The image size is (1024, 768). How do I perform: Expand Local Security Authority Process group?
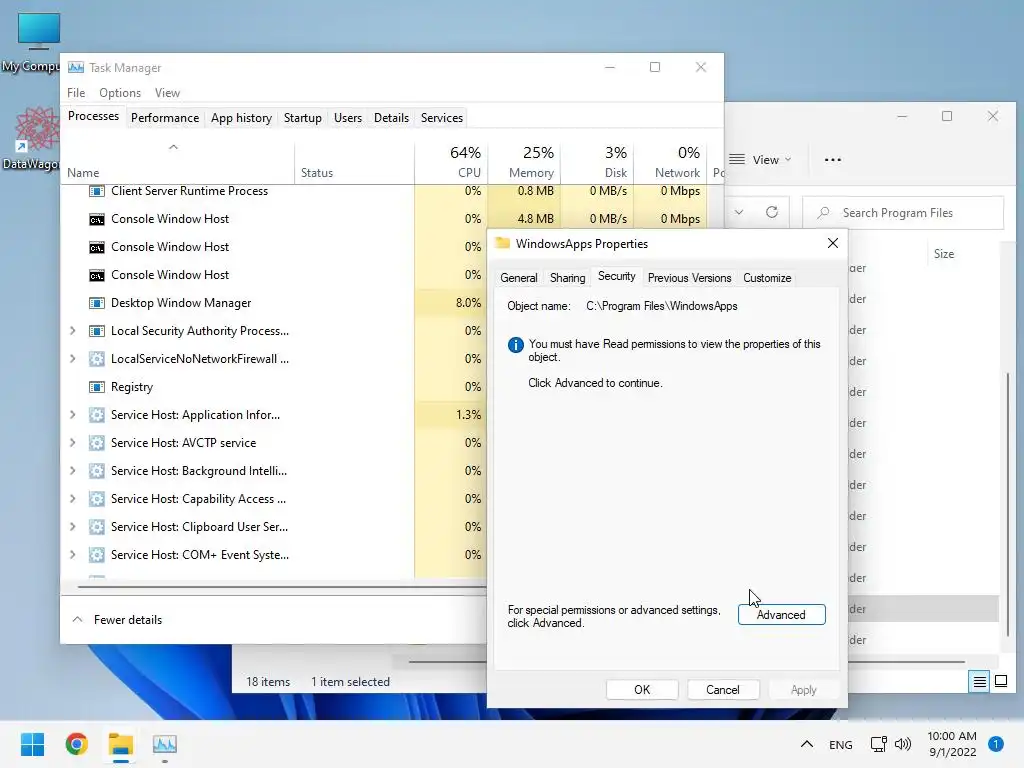pyautogui.click(x=72, y=331)
